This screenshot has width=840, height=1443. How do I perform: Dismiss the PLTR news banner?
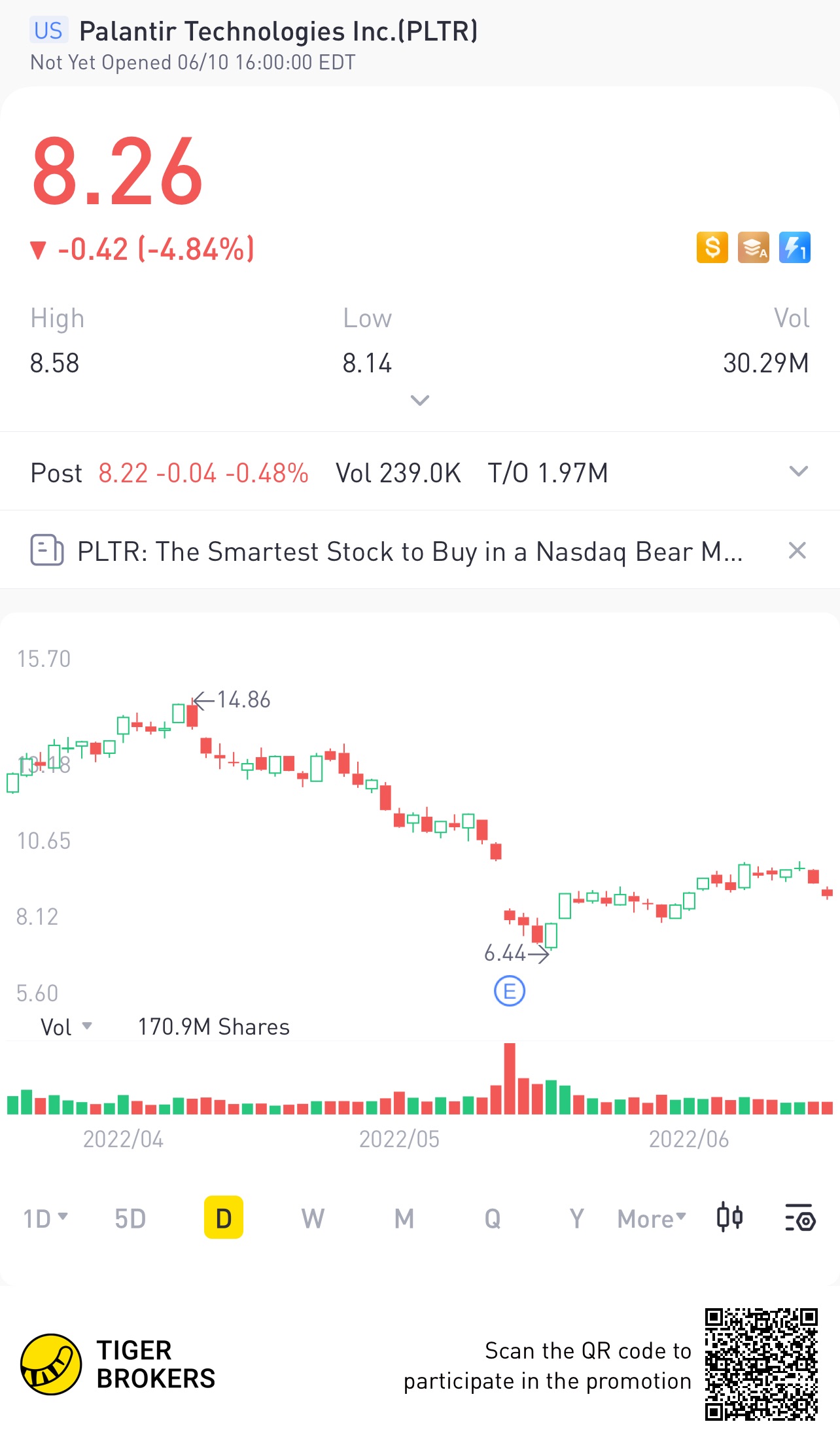(x=797, y=550)
